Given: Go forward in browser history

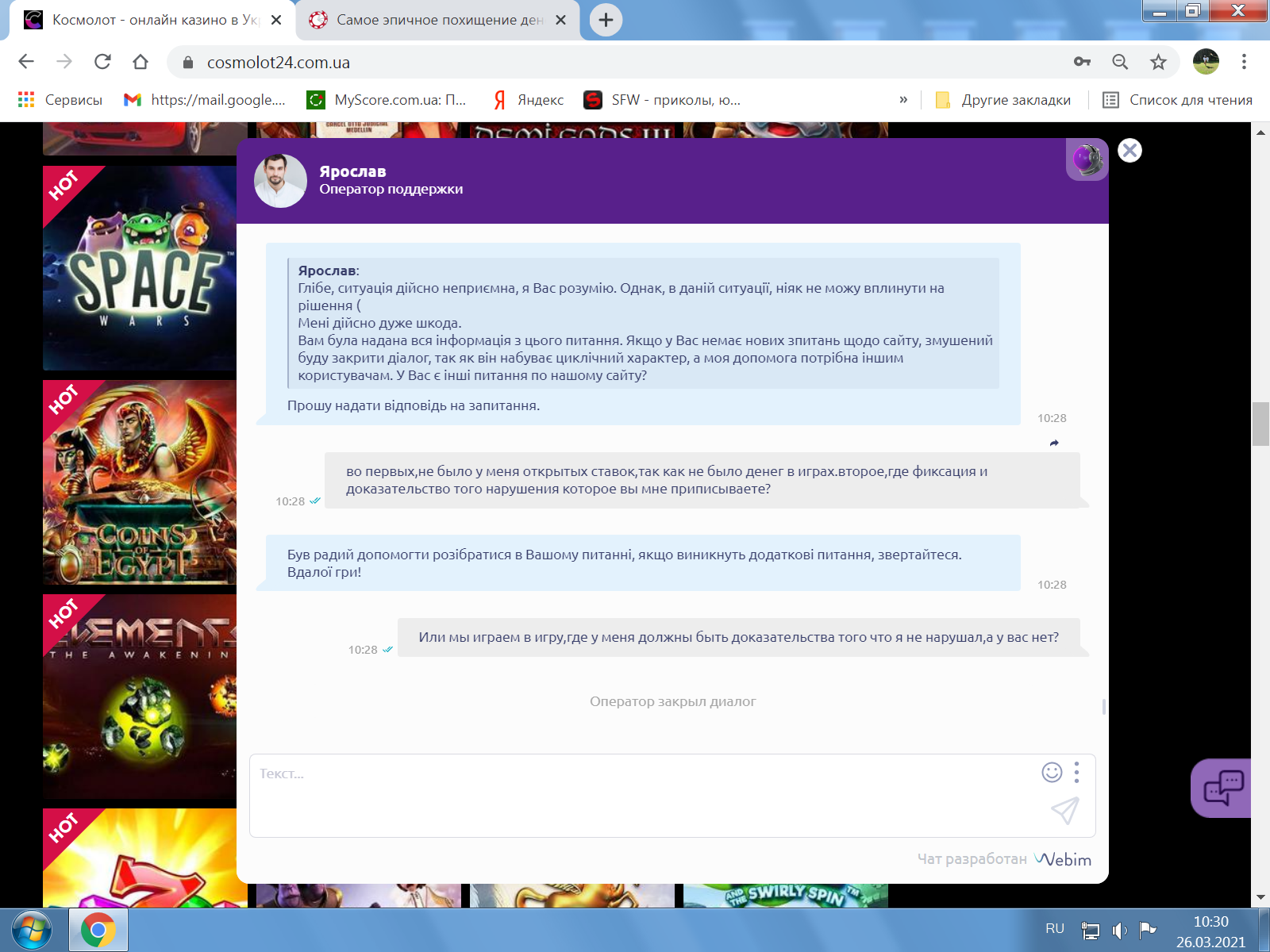Looking at the screenshot, I should coord(64,62).
